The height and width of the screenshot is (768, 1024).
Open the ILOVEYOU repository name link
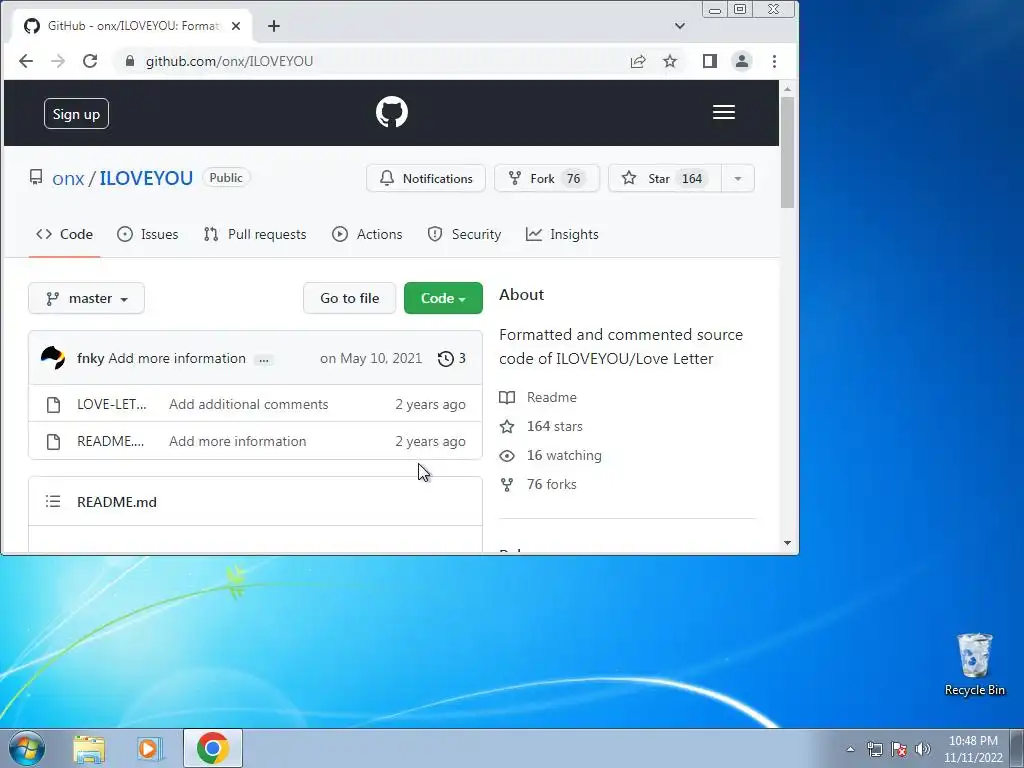click(x=146, y=178)
